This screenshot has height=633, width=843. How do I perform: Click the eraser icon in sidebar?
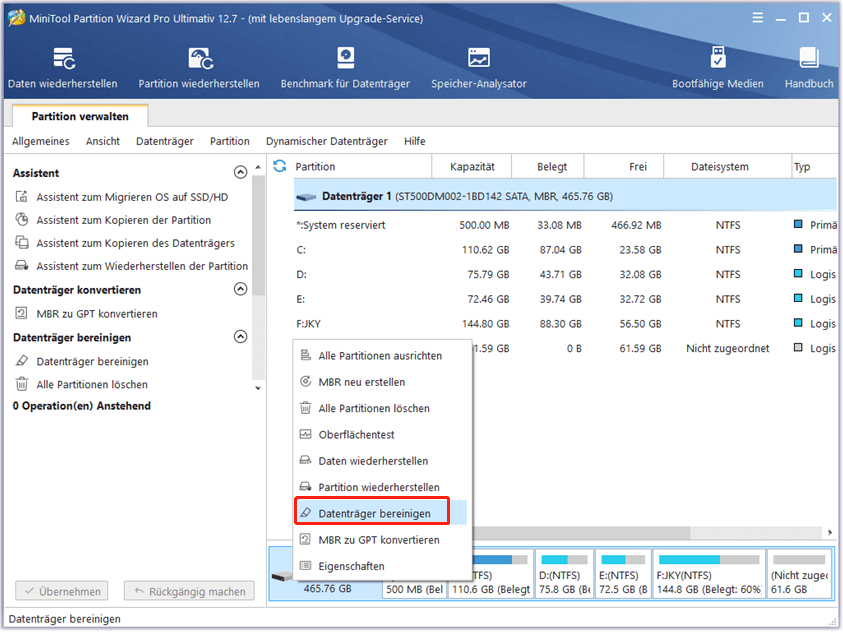tap(22, 361)
